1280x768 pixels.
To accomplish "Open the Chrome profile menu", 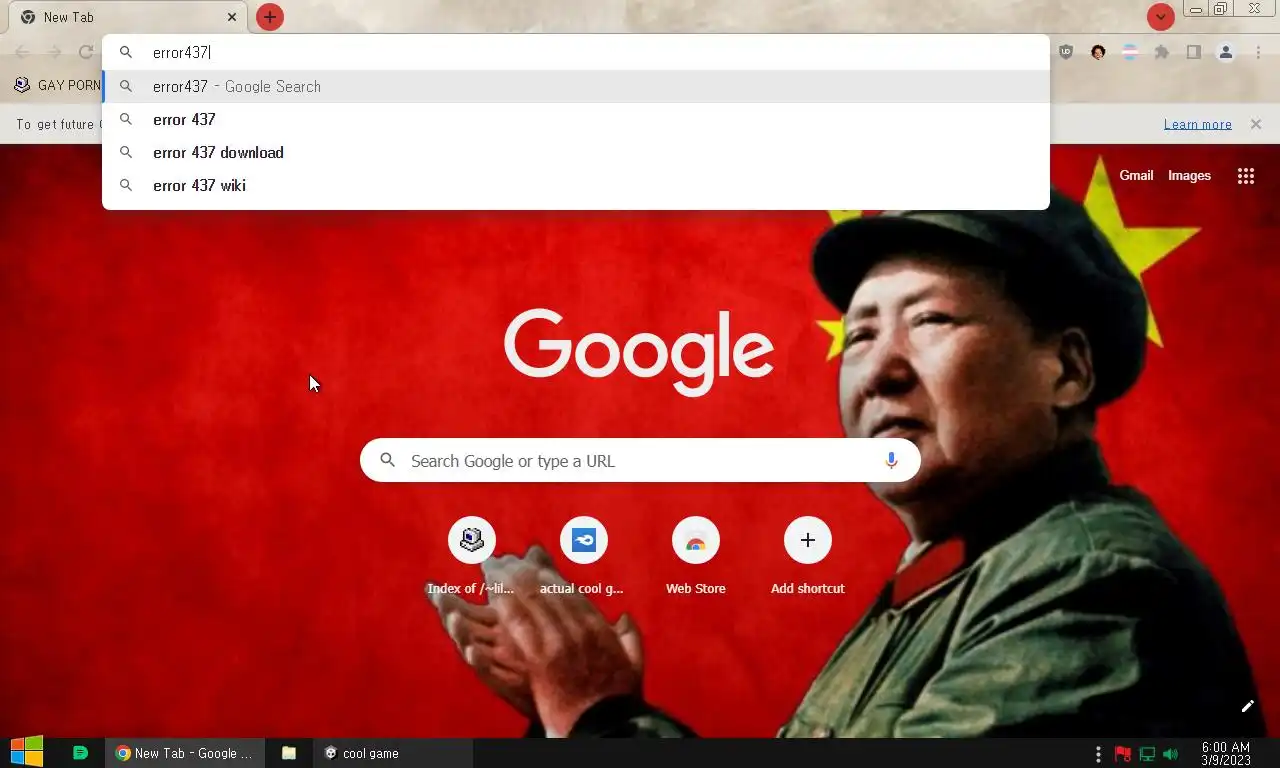I will coord(1226,52).
